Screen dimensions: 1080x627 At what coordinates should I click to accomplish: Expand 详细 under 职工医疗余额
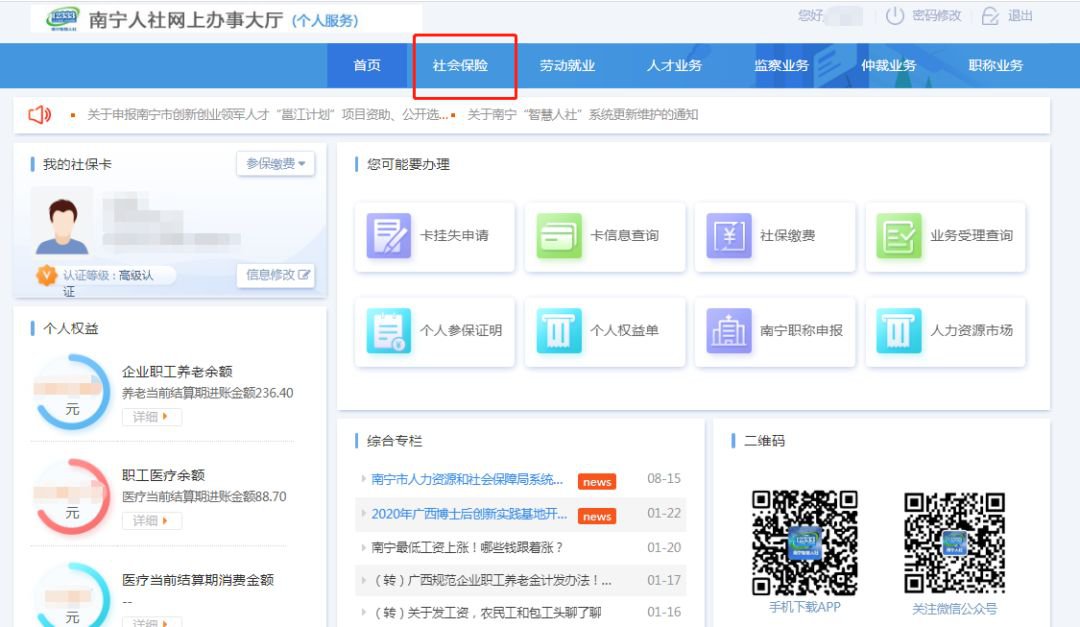[x=152, y=521]
